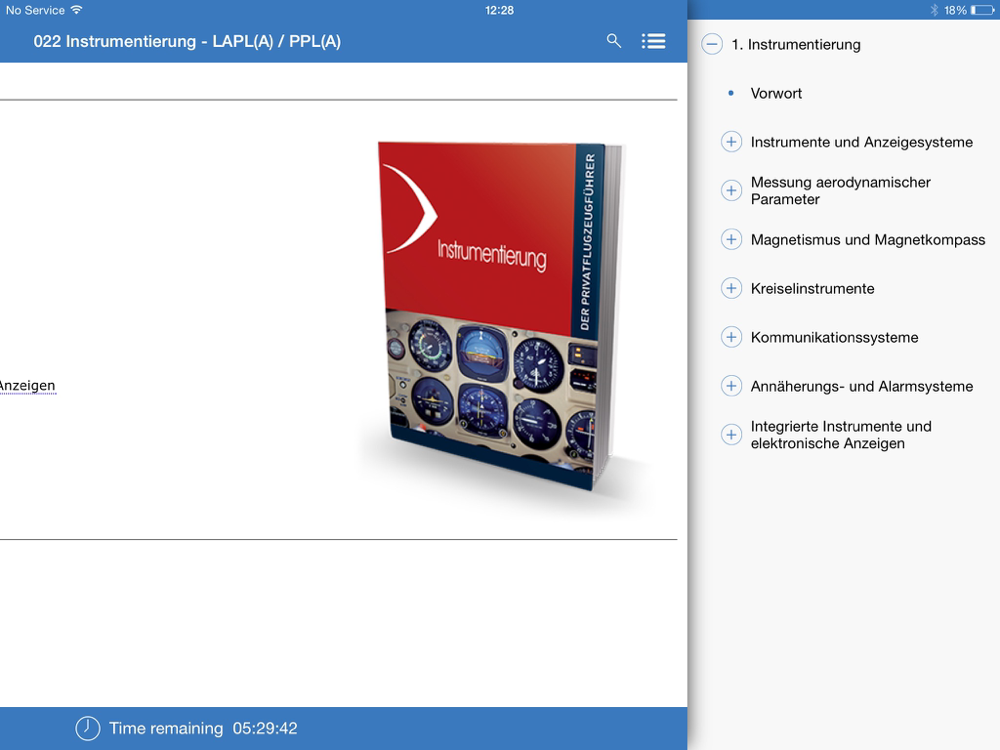Toggle the table of contents list icon

653,41
